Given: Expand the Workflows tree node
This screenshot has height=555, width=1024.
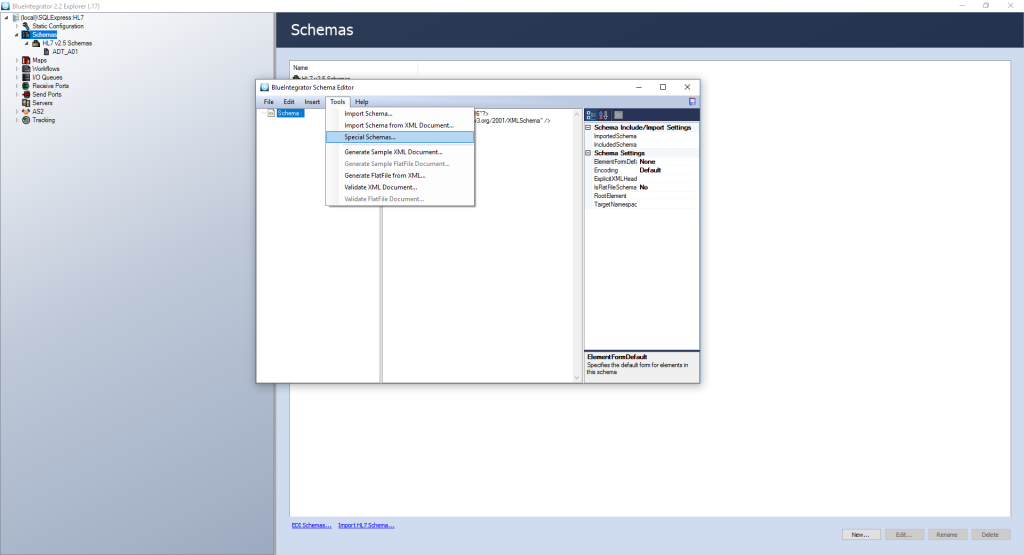Looking at the screenshot, I should (17, 69).
